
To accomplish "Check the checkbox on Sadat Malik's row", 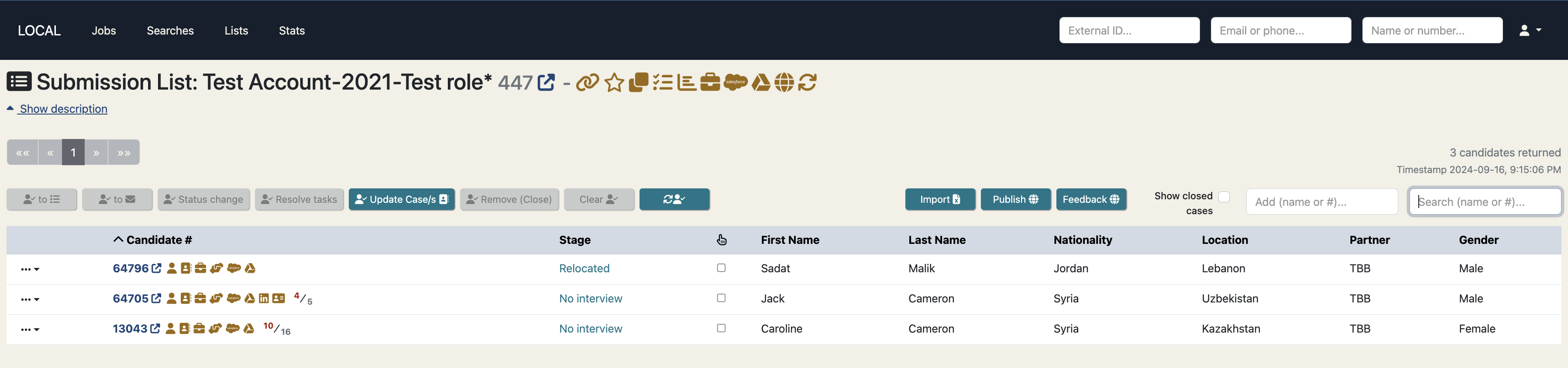I will [x=721, y=267].
